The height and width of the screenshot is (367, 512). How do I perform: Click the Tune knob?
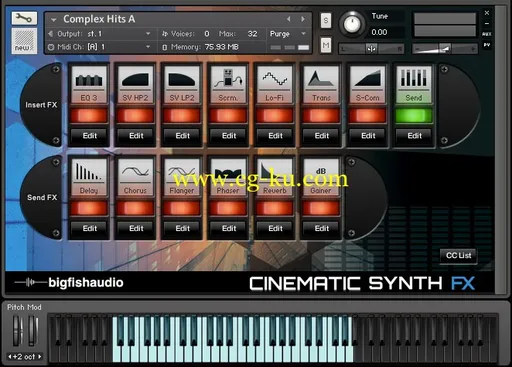[352, 24]
